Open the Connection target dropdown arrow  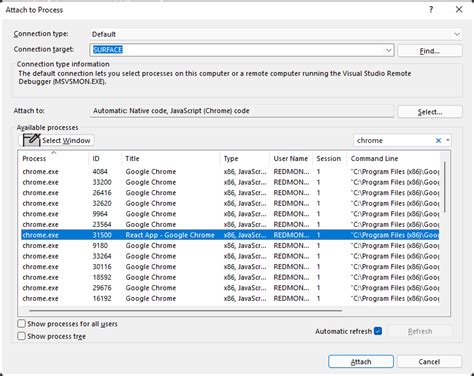coord(389,50)
